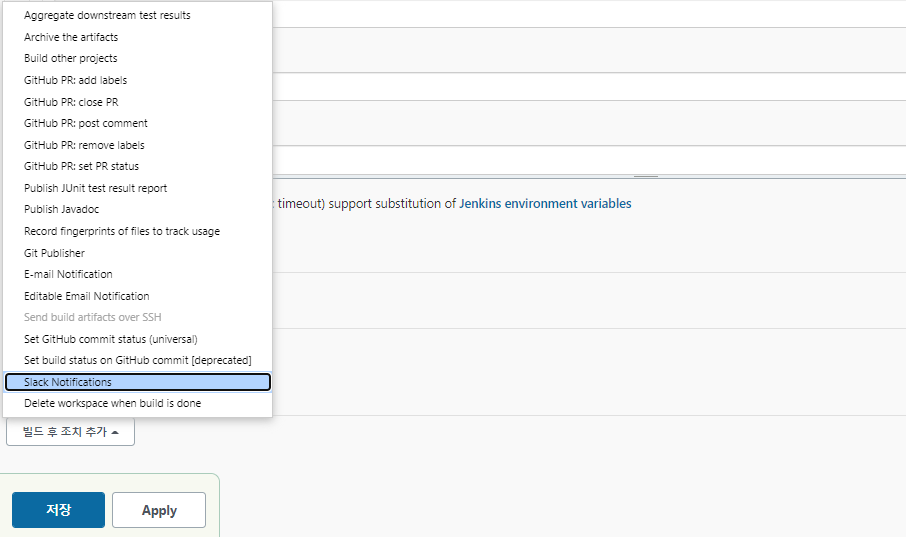This screenshot has height=537, width=906.
Task: Choose GitHub PR: post comment
Action: point(138,123)
